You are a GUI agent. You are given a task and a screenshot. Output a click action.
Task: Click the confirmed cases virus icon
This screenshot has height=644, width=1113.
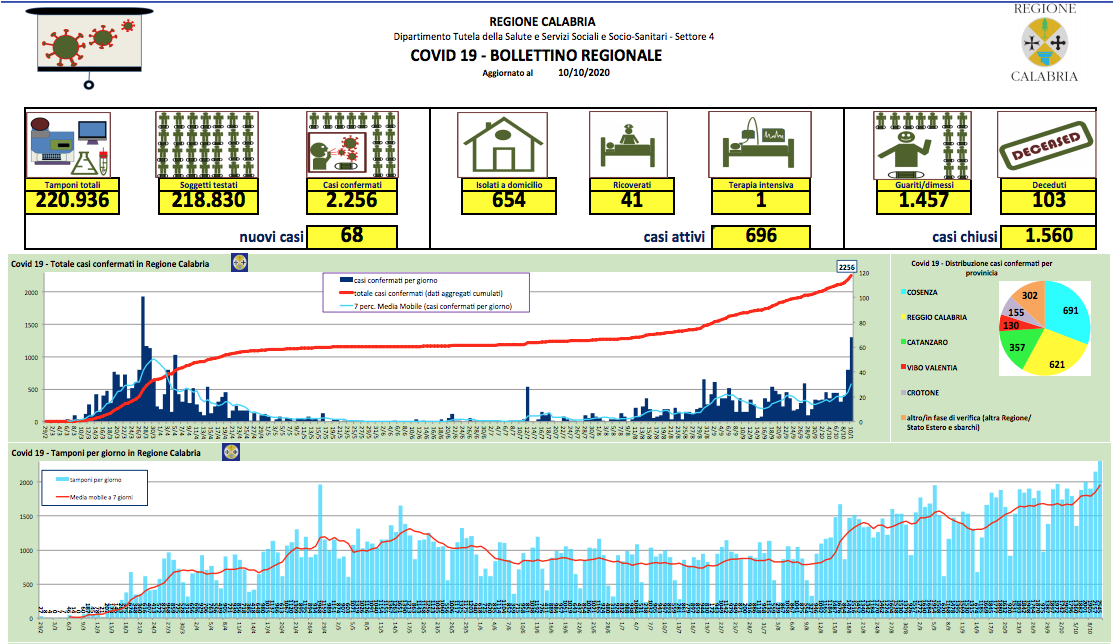[352, 146]
